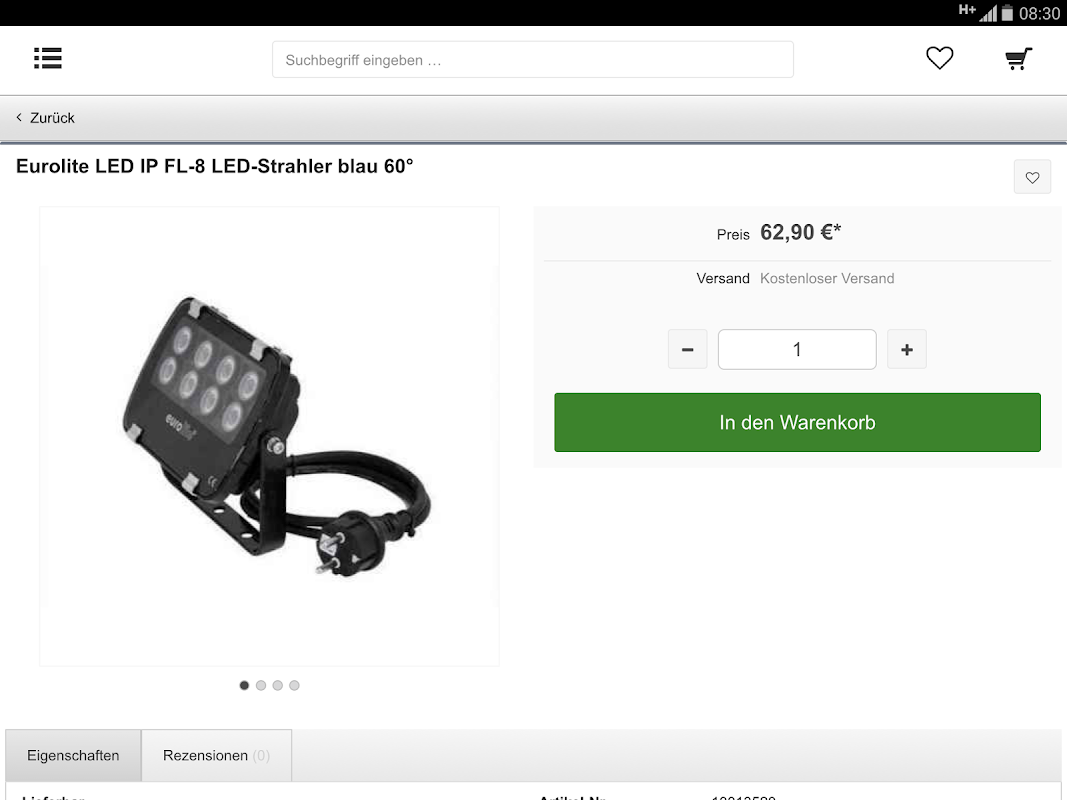Screen dimensions: 1067x800
Task: Open the shopping cart icon
Action: (1018, 59)
